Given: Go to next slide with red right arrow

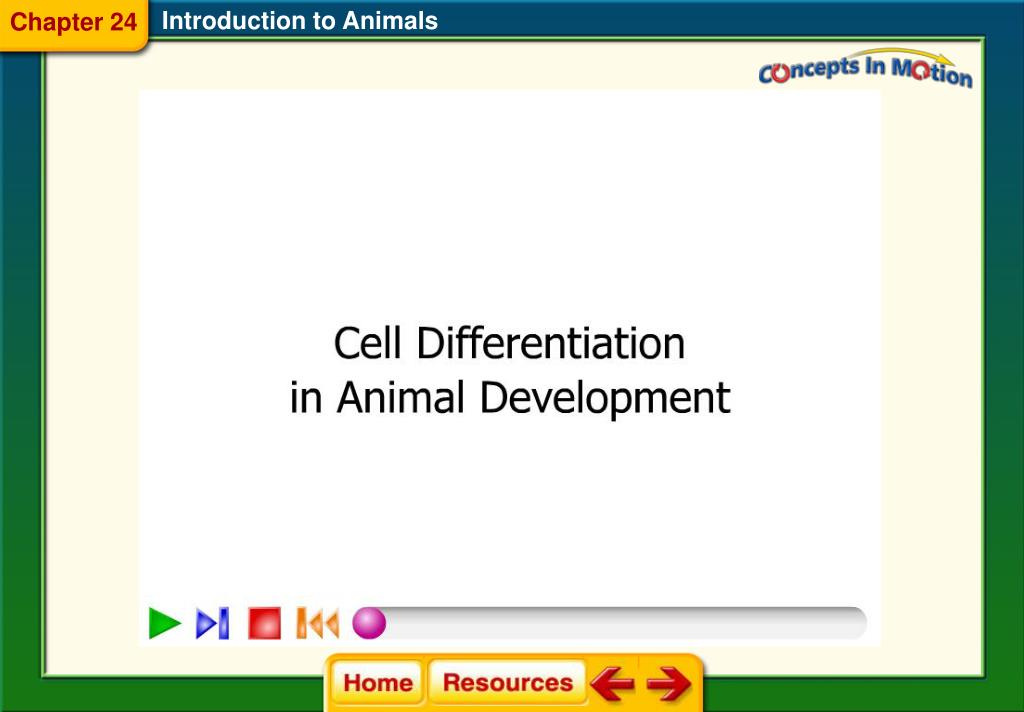Looking at the screenshot, I should point(669,684).
